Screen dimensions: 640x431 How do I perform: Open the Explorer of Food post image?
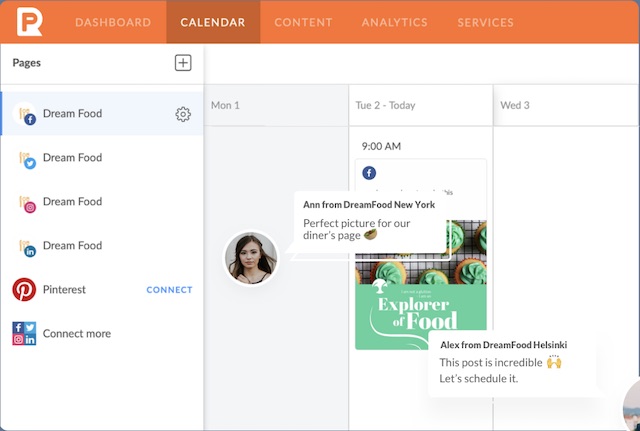[421, 285]
